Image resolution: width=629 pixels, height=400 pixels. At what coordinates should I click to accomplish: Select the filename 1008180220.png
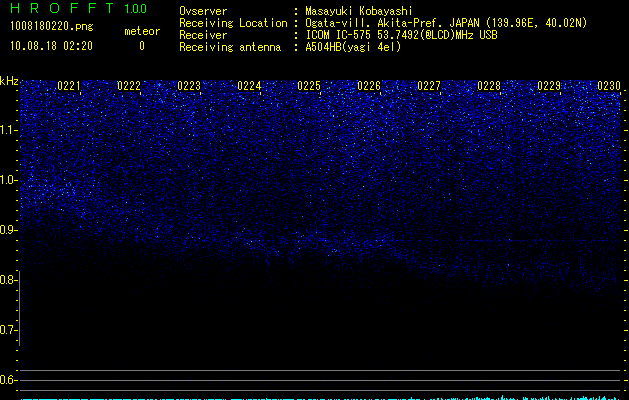pos(52,27)
